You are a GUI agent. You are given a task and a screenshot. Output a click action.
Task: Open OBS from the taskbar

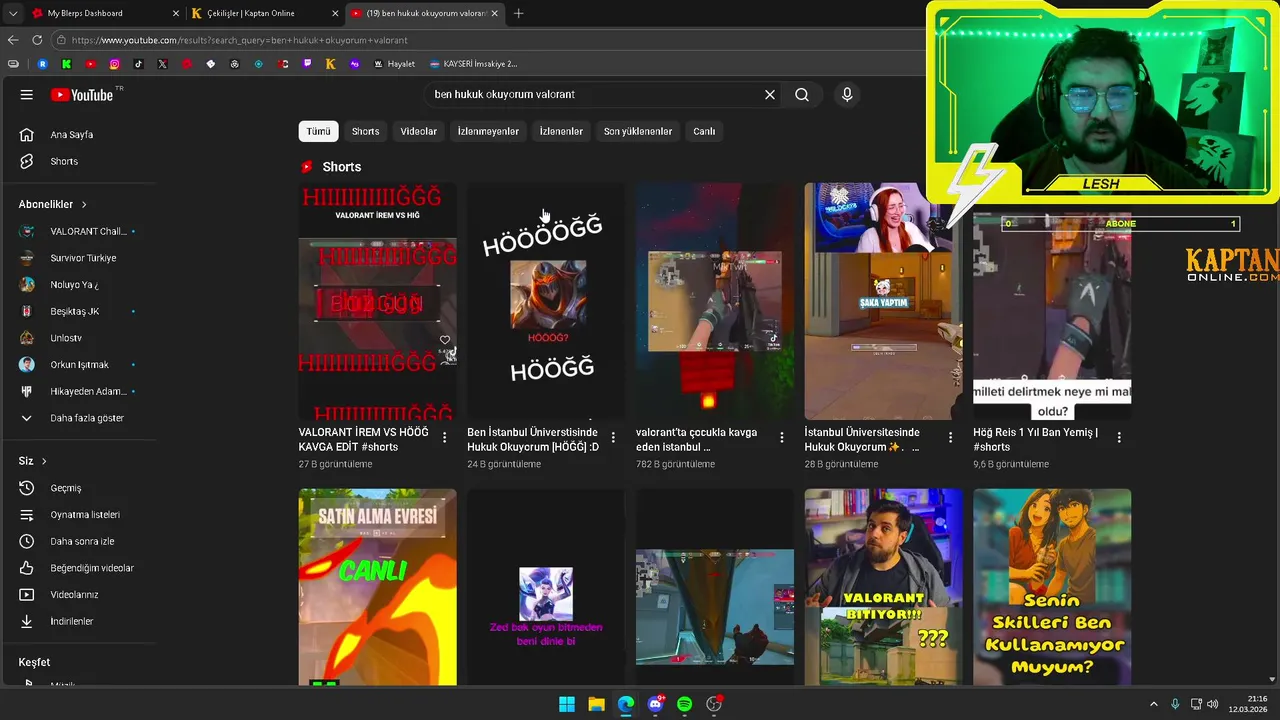coord(714,704)
